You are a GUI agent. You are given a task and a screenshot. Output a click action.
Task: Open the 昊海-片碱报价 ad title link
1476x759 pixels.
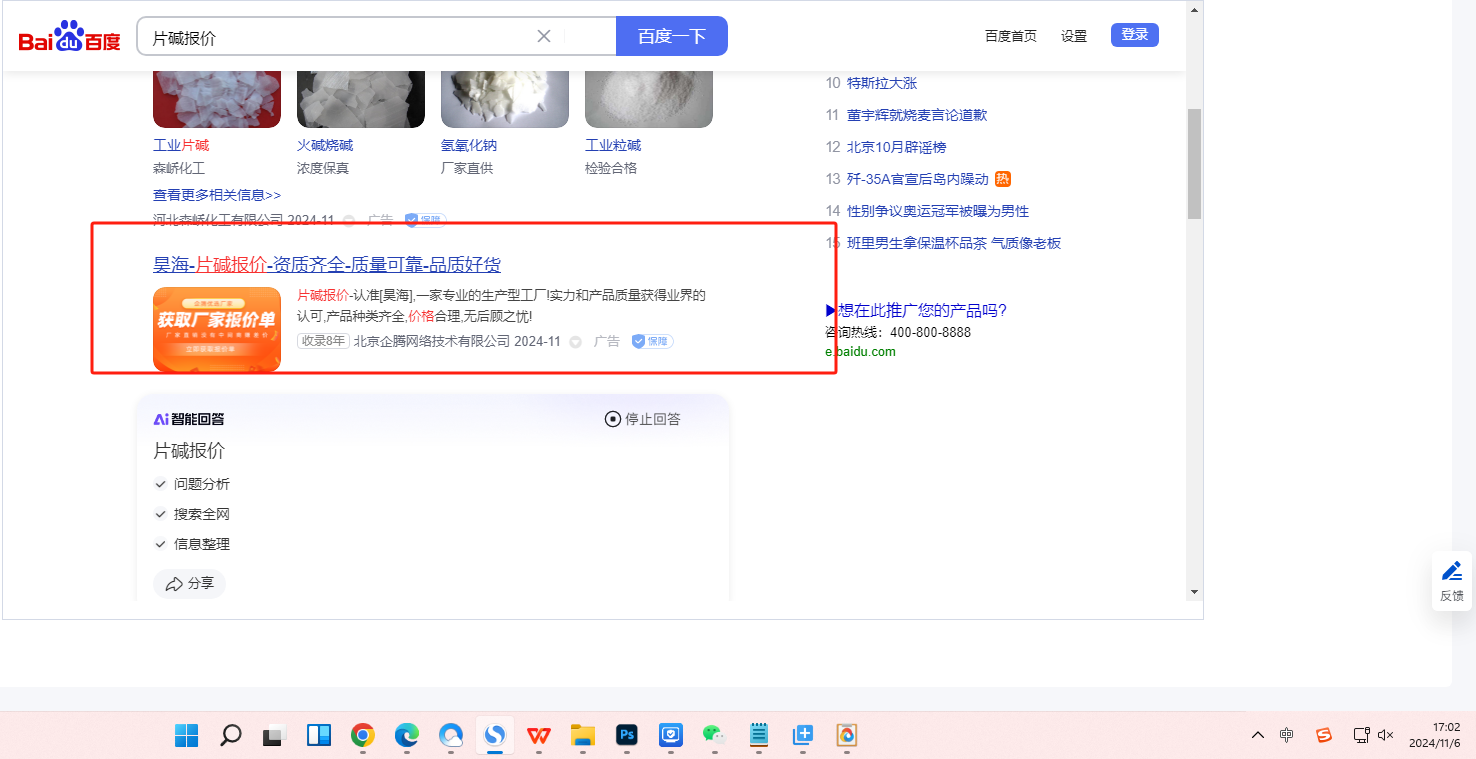pos(327,265)
